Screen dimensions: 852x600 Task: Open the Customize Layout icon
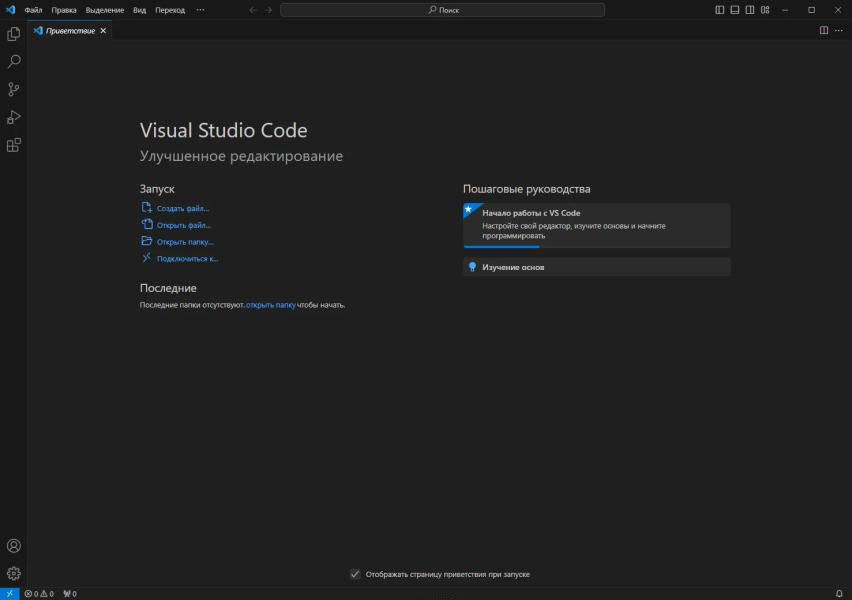pyautogui.click(x=765, y=10)
